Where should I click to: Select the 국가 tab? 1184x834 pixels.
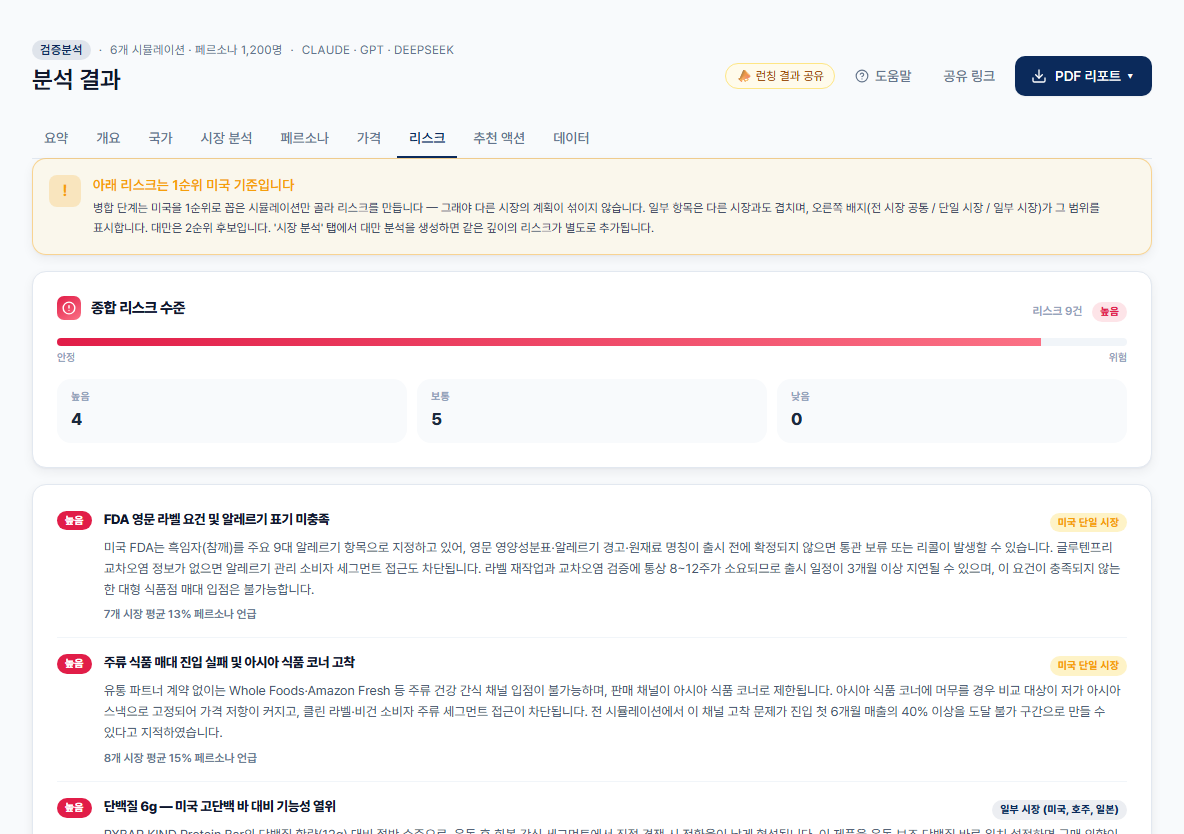point(160,138)
